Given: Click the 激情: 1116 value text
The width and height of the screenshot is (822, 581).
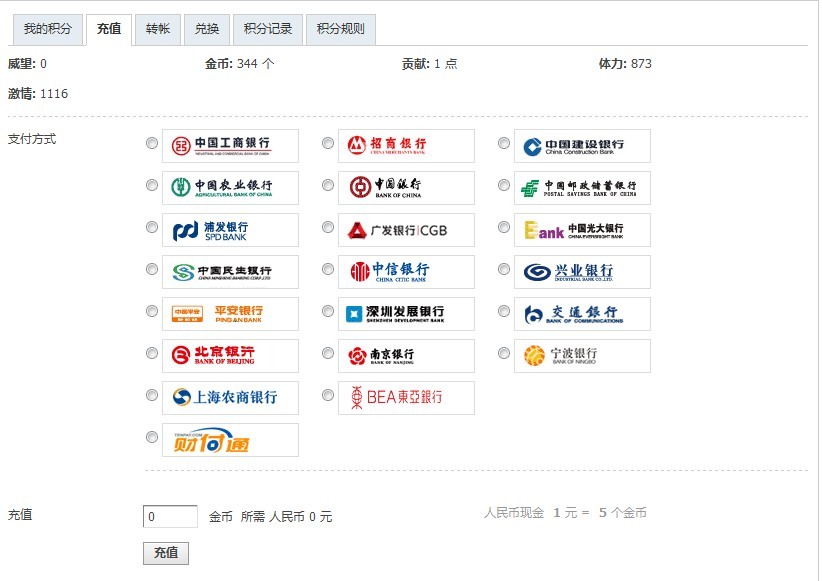Looking at the screenshot, I should [x=38, y=94].
